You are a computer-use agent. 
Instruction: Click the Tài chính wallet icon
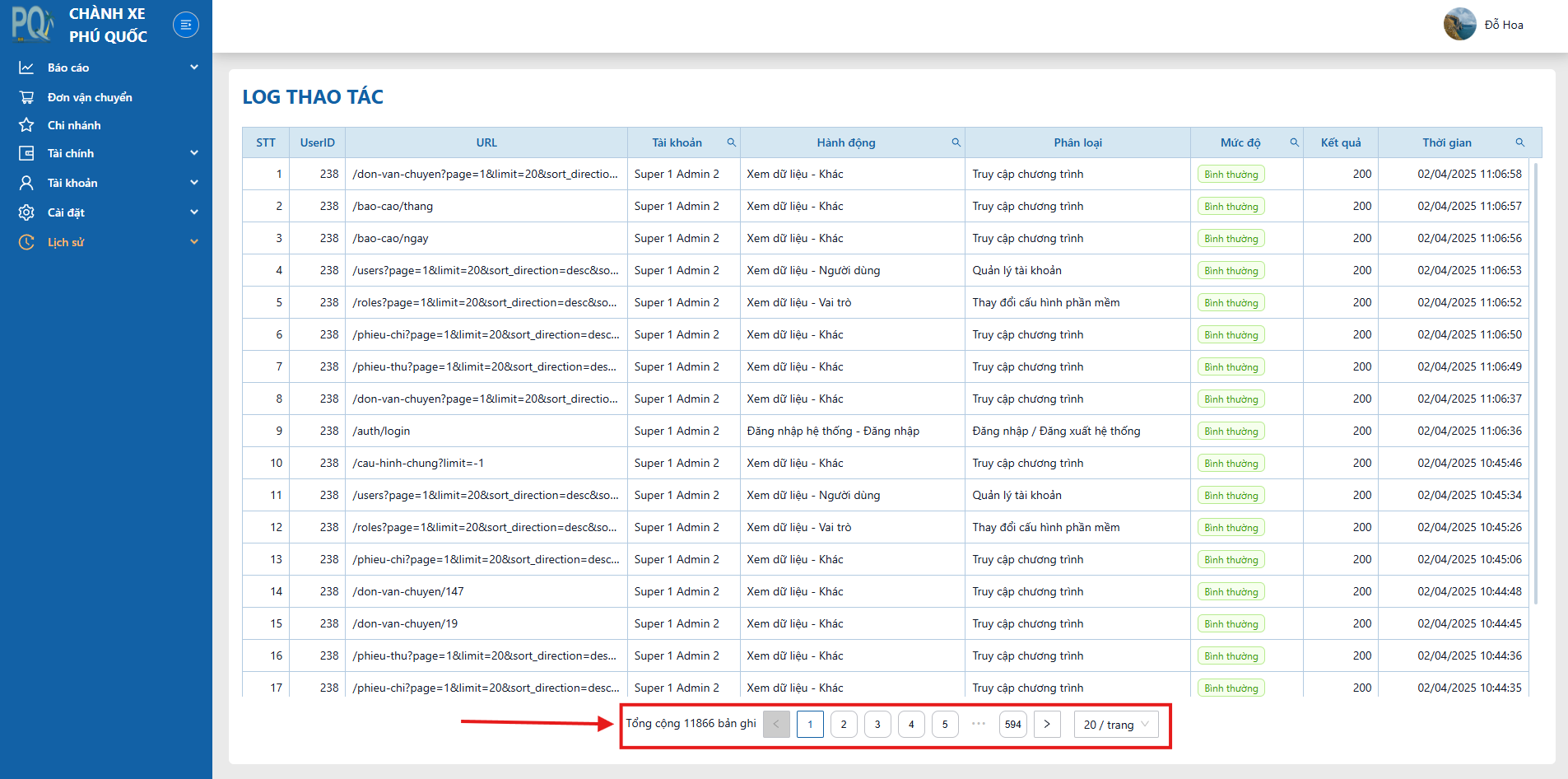click(x=26, y=153)
